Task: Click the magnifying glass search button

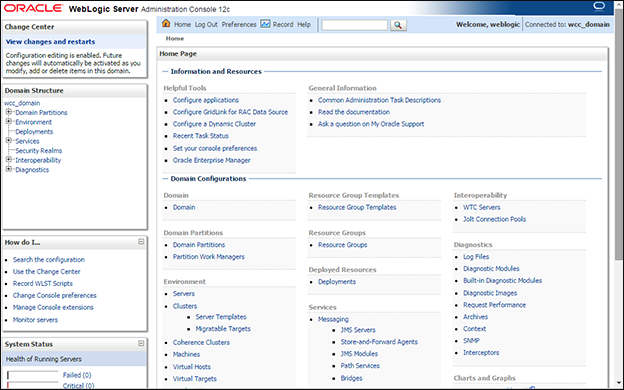Action: [398, 25]
